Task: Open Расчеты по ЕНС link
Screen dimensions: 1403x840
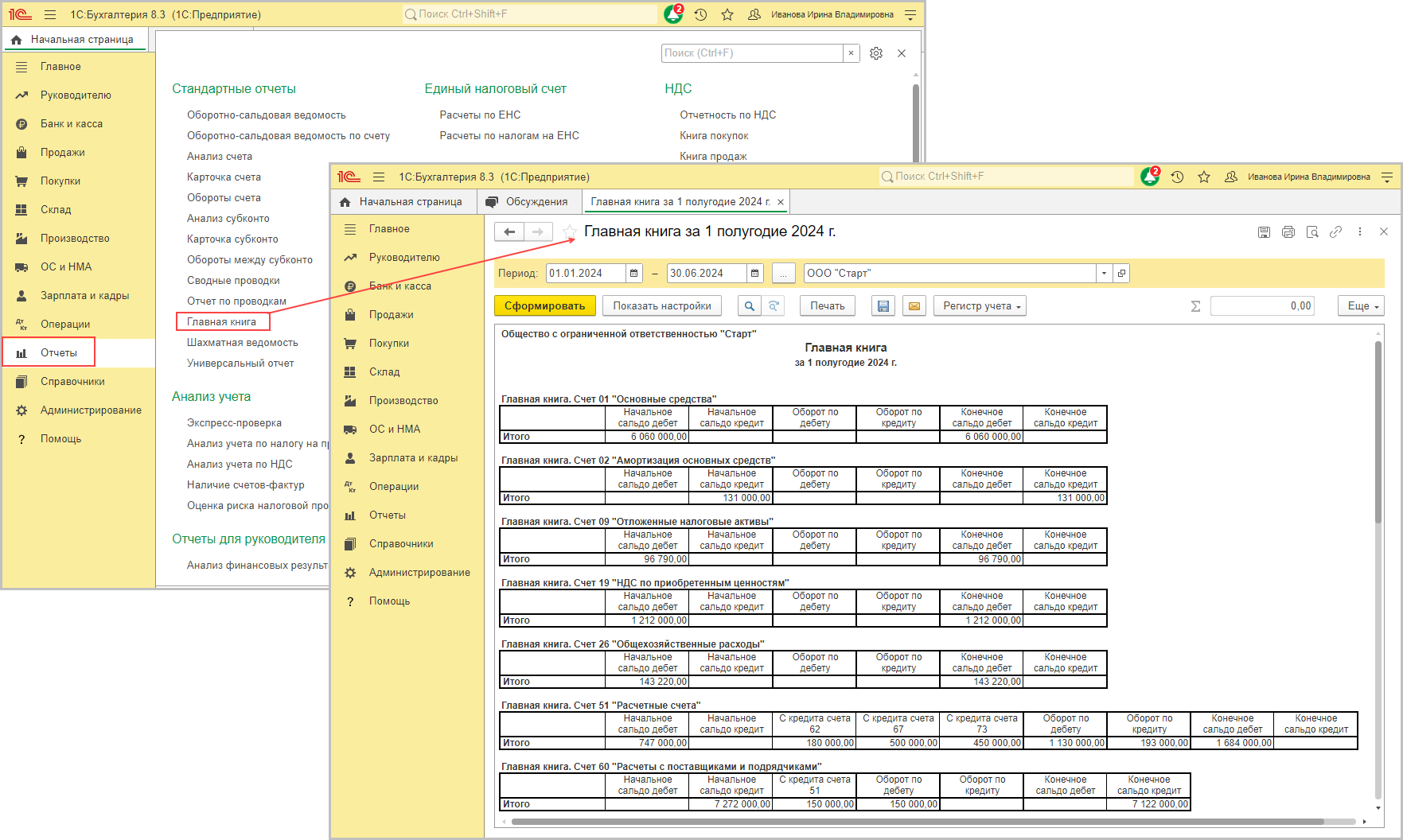Action: point(480,115)
